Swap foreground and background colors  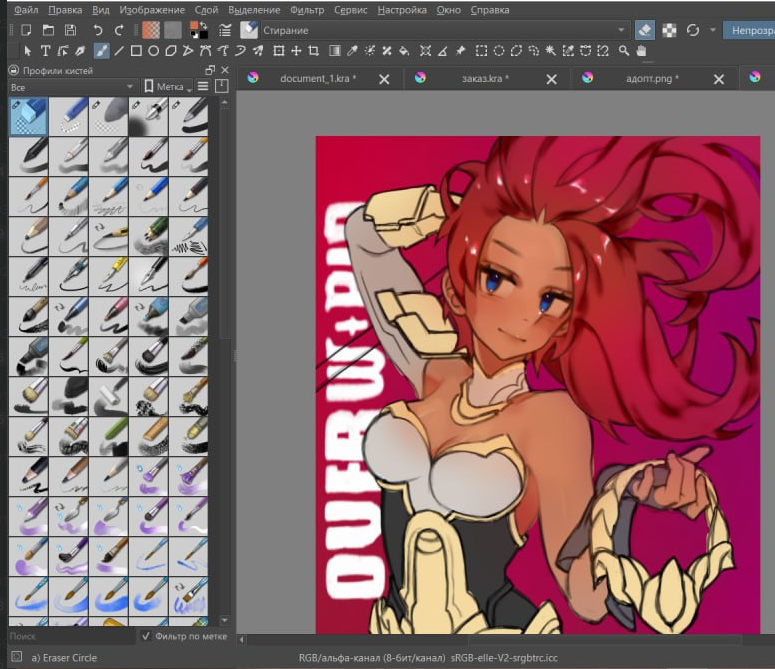(x=203, y=26)
